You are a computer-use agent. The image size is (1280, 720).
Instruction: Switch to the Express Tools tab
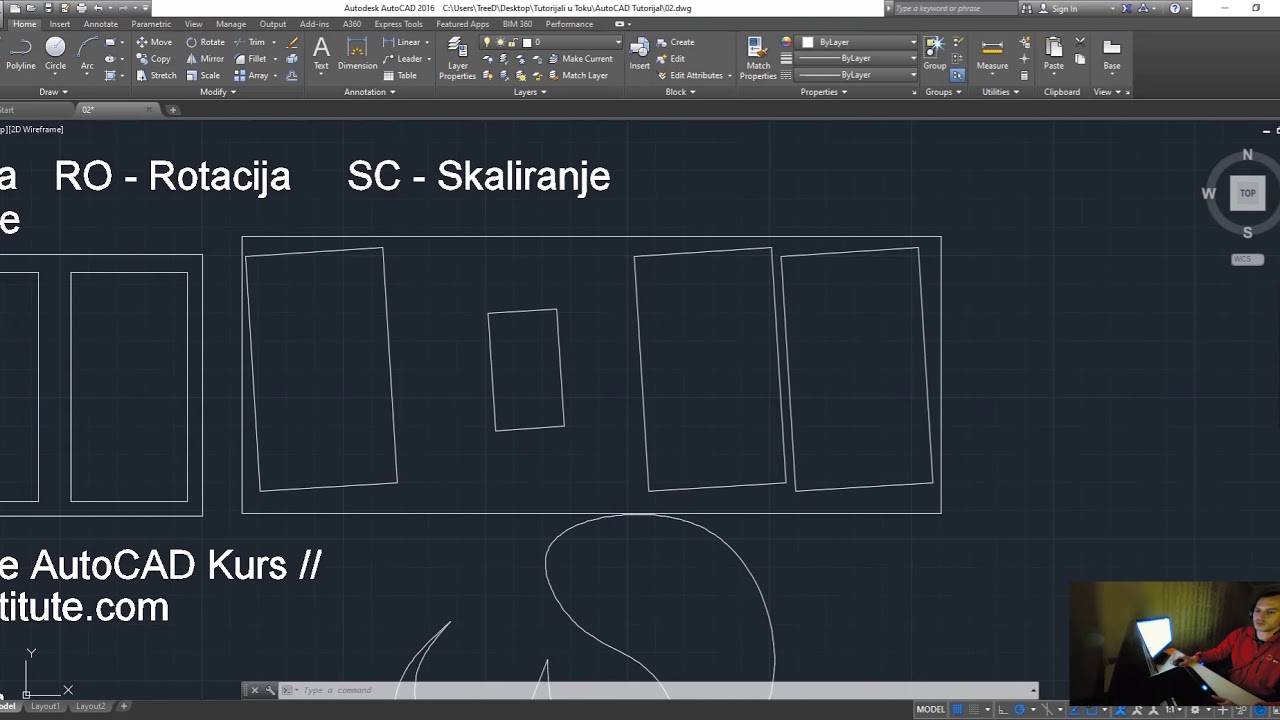click(398, 24)
